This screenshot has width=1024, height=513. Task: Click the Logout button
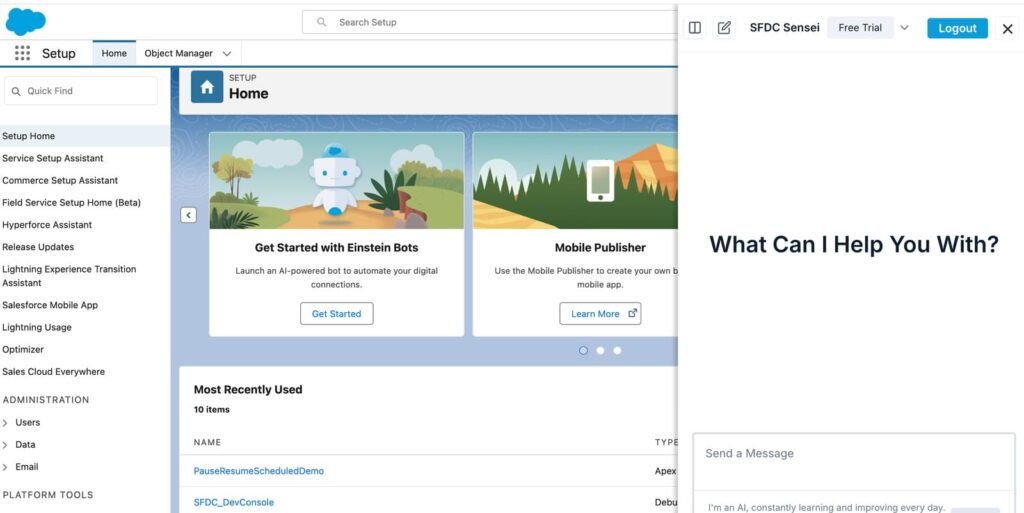point(957,28)
